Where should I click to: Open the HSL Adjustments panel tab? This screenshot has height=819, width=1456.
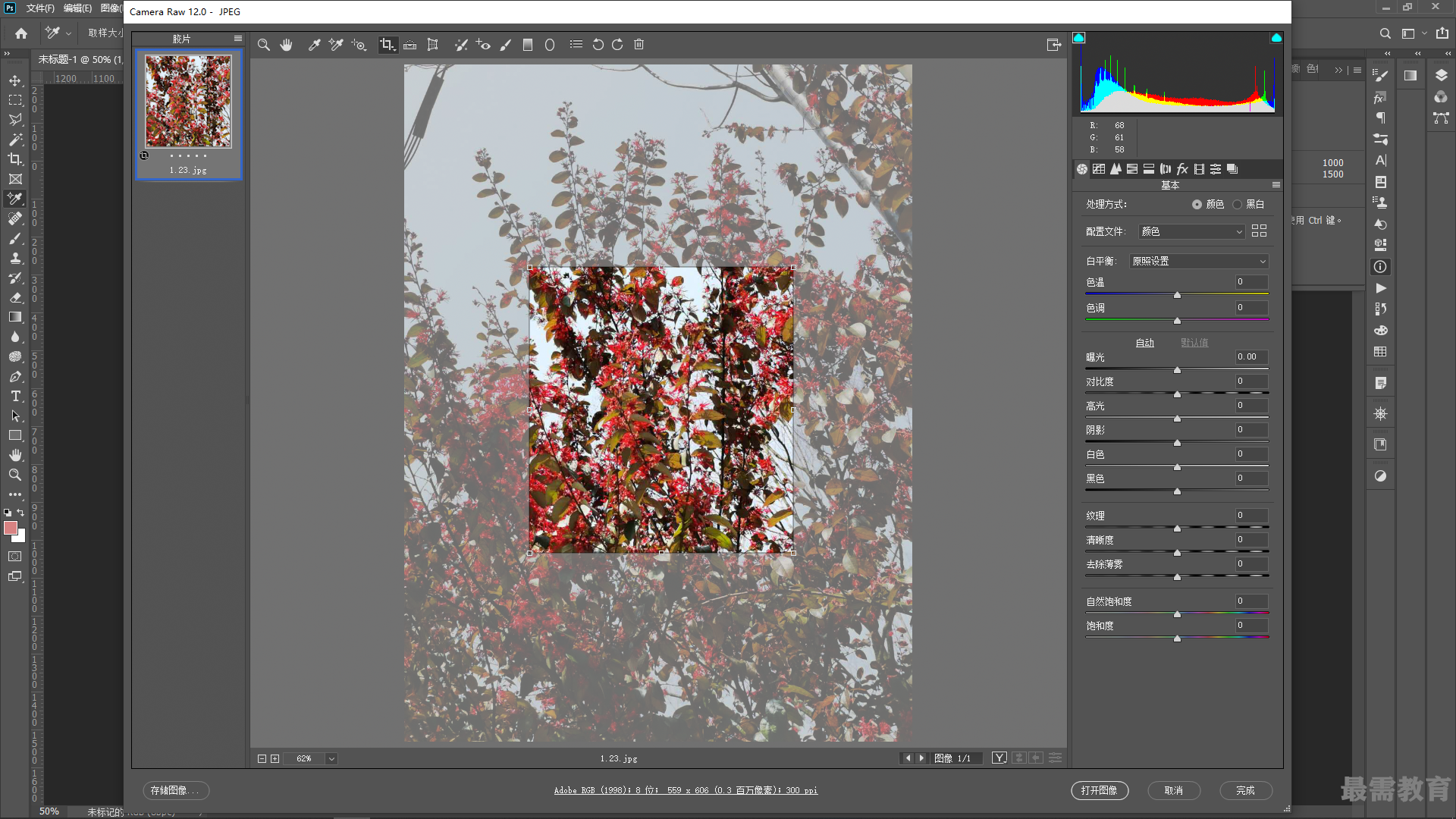1132,169
